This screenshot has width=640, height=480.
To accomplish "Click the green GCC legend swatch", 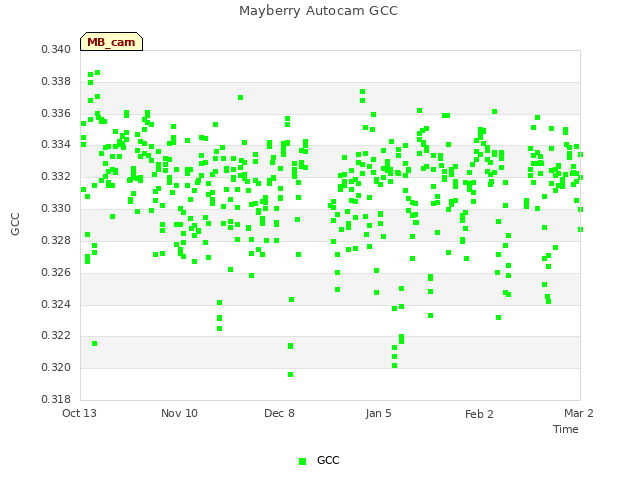I will (302, 461).
